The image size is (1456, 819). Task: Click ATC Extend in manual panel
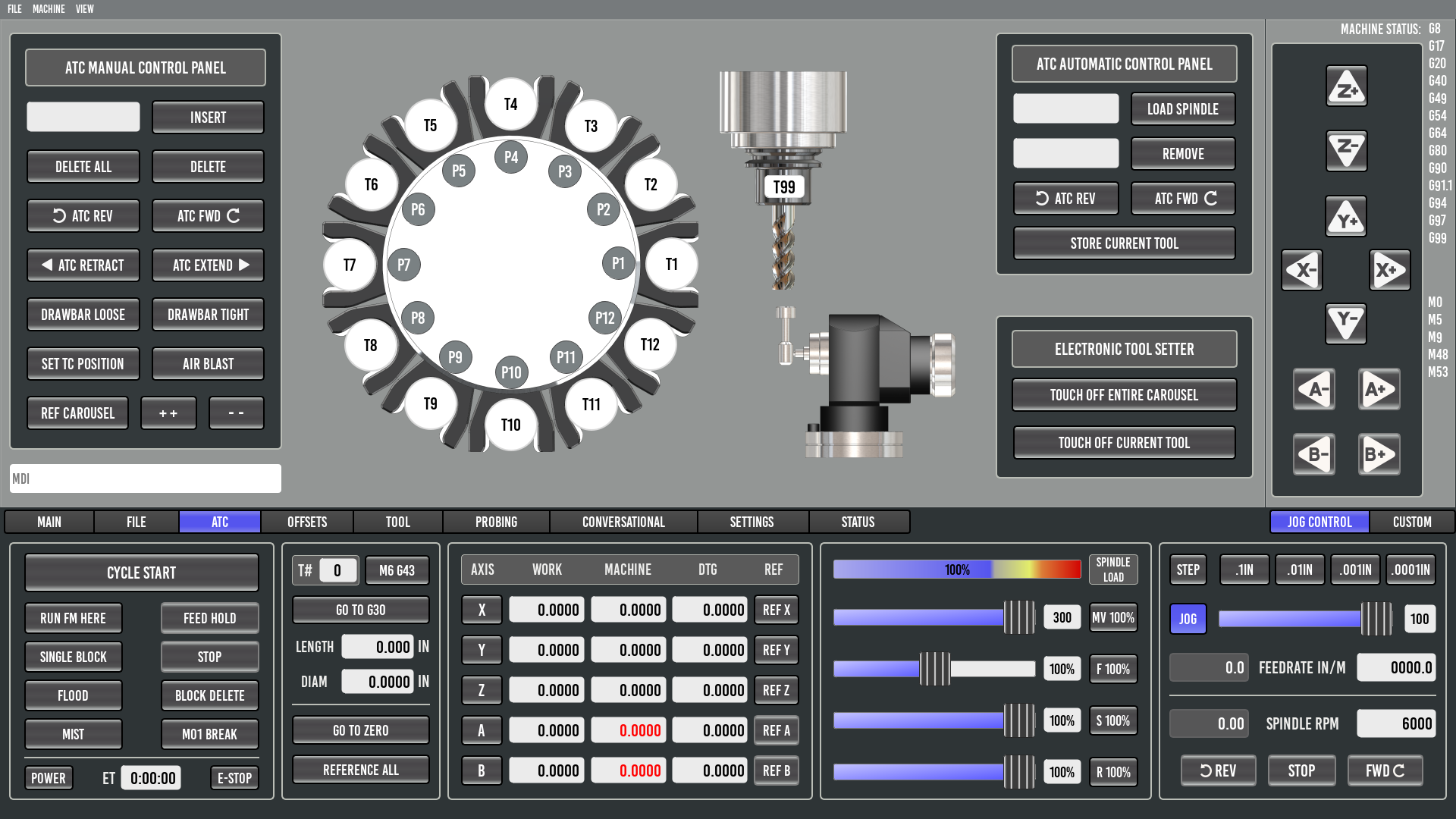coord(208,265)
